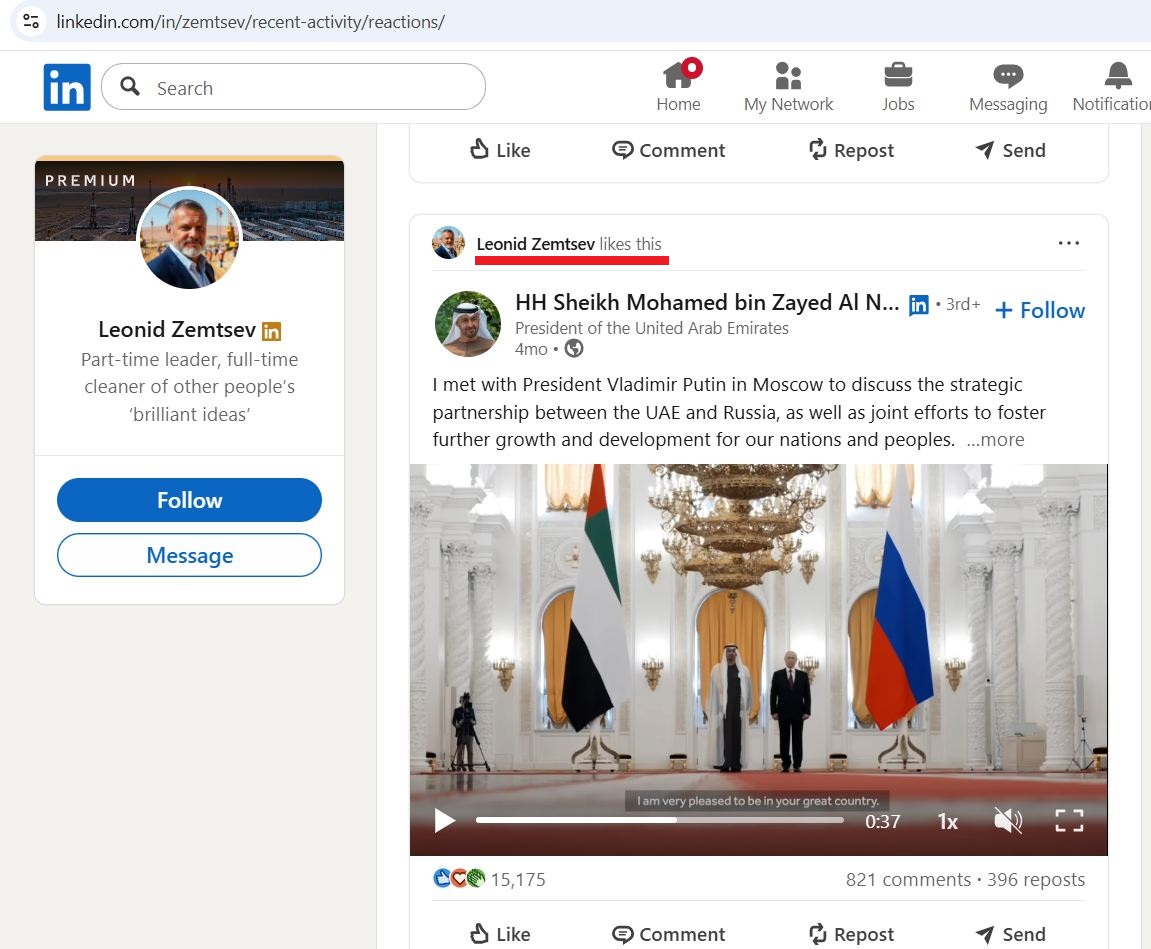1151x949 pixels.
Task: Expand the post text with more
Action: click(x=994, y=439)
